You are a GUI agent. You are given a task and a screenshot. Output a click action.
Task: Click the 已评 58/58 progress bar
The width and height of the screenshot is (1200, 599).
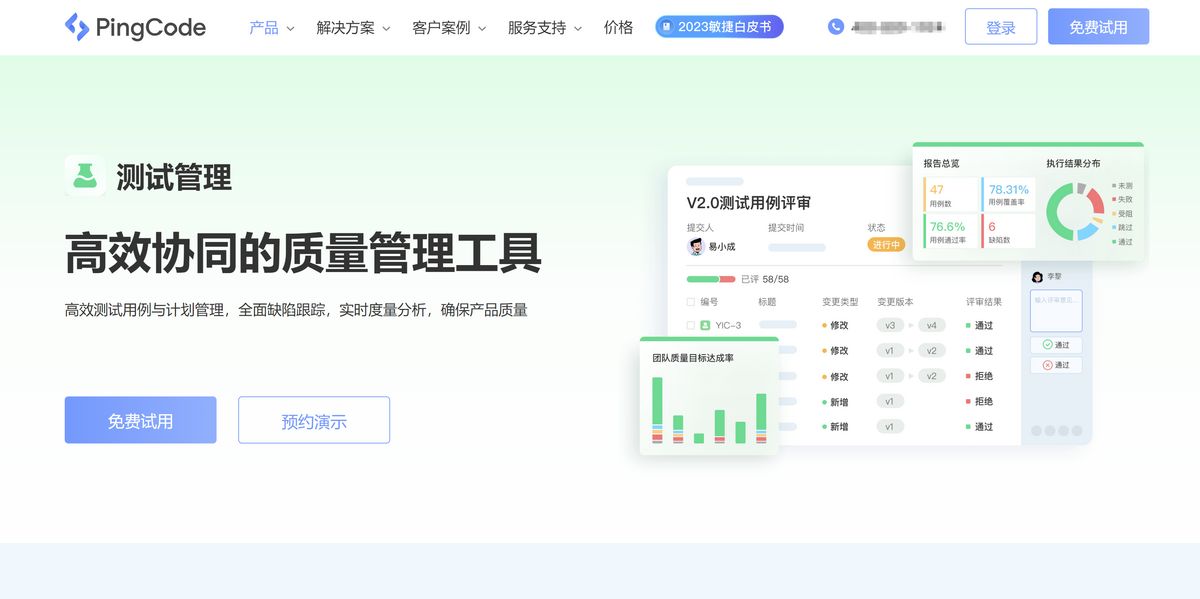710,279
